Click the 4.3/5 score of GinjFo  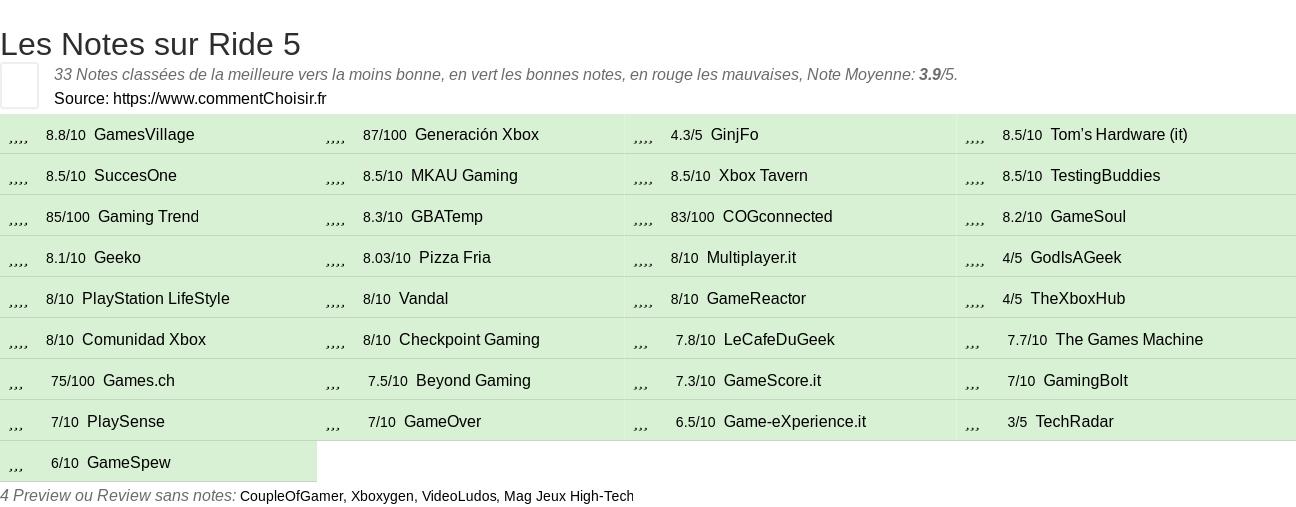pos(687,135)
